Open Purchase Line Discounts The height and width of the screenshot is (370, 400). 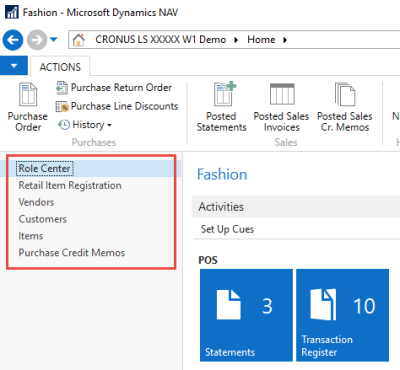tap(117, 106)
